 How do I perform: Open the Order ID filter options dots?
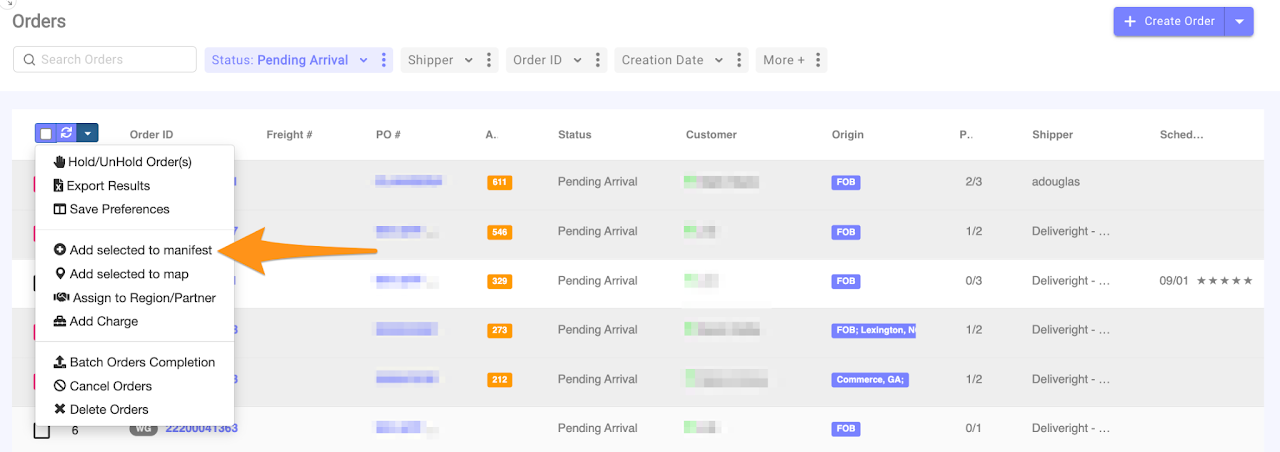(x=598, y=60)
